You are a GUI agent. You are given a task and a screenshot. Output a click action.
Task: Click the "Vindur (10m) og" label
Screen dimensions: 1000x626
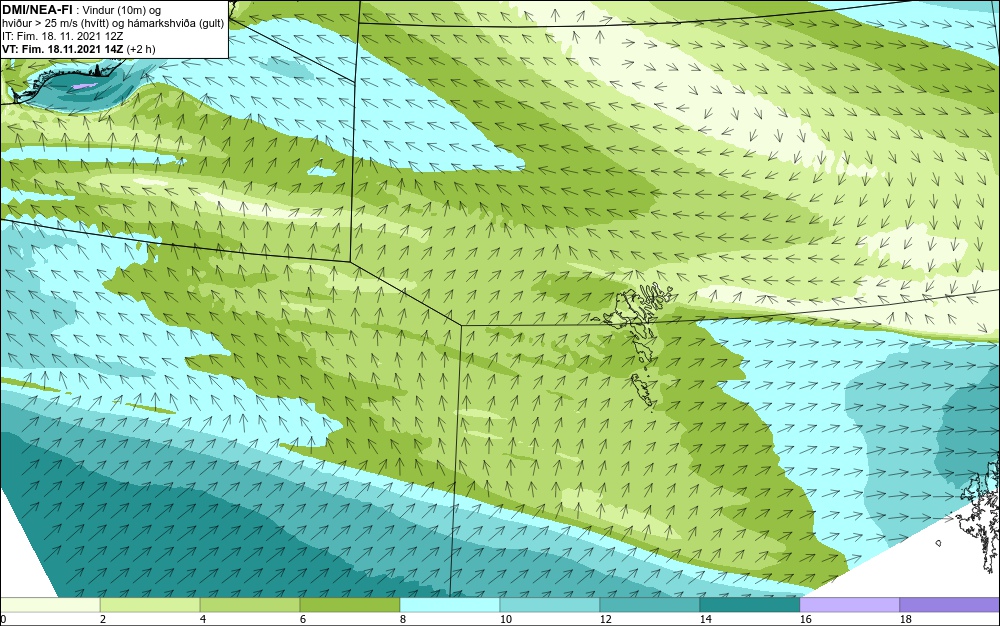click(x=122, y=10)
